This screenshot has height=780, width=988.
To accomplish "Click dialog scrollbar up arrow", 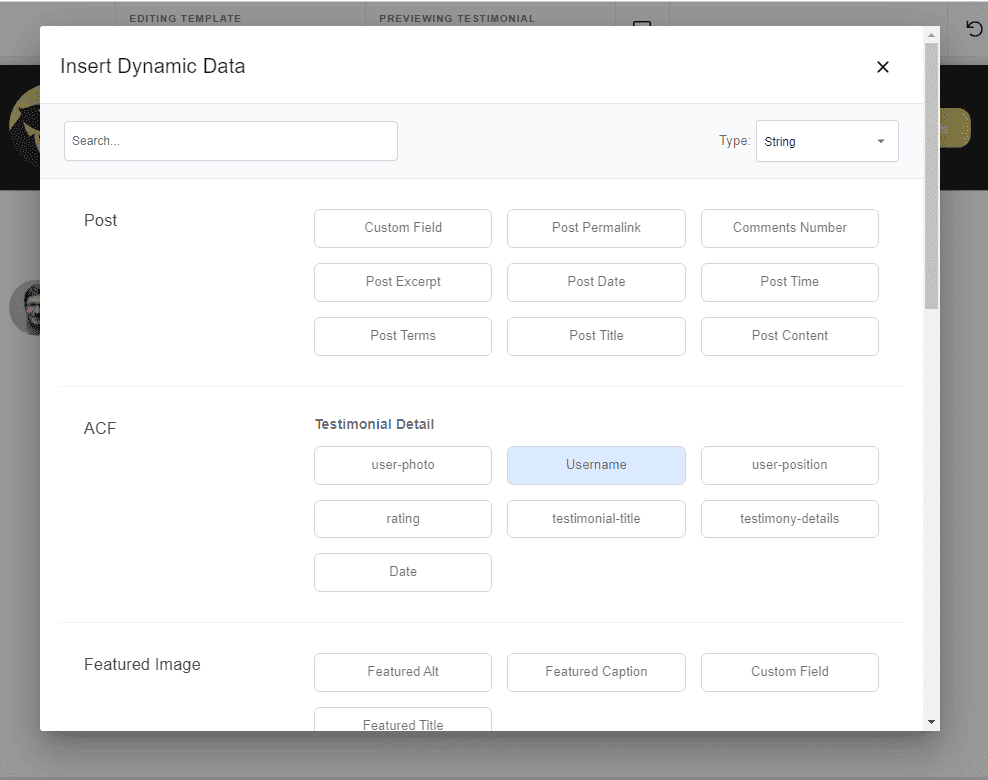I will tap(931, 35).
